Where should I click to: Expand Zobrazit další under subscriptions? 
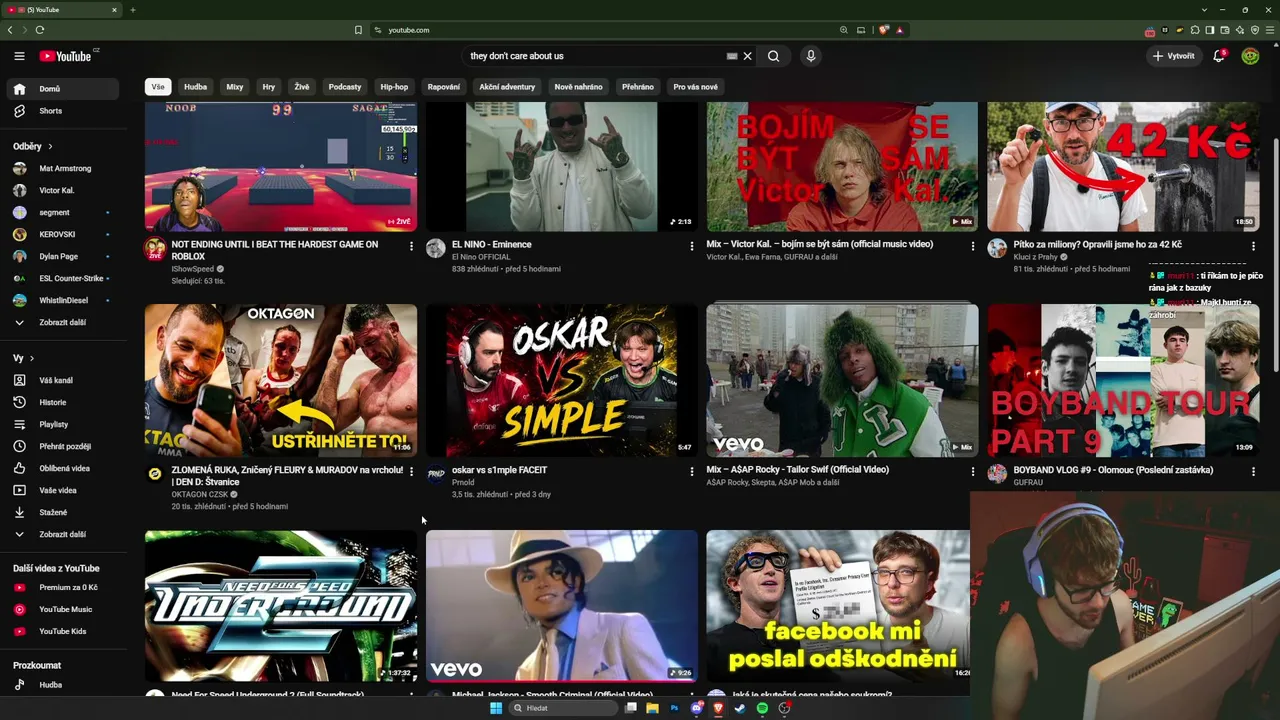(62, 322)
